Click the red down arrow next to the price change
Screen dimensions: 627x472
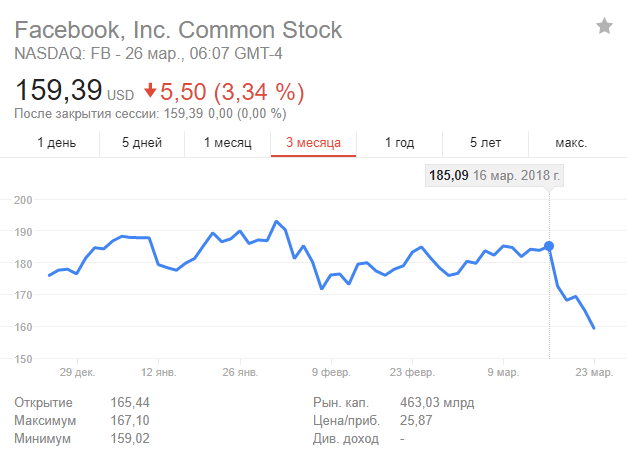[150, 92]
